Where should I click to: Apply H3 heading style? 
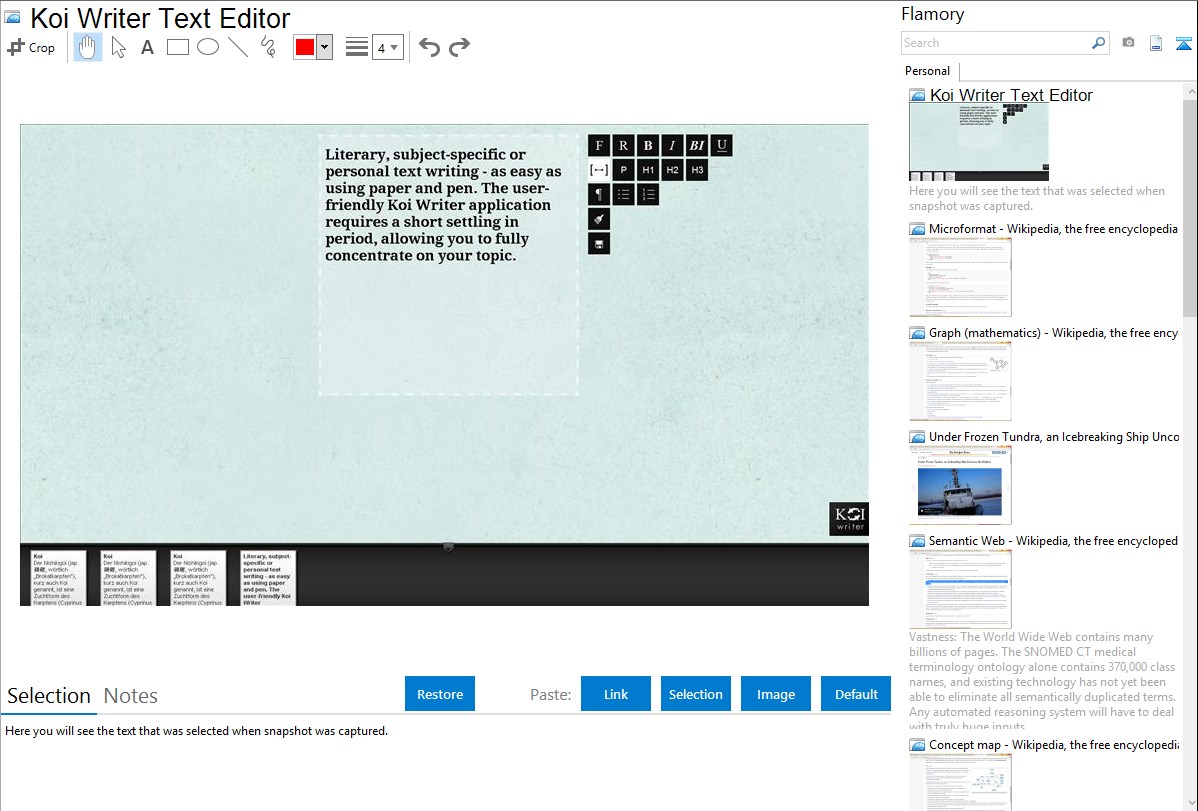tap(697, 170)
